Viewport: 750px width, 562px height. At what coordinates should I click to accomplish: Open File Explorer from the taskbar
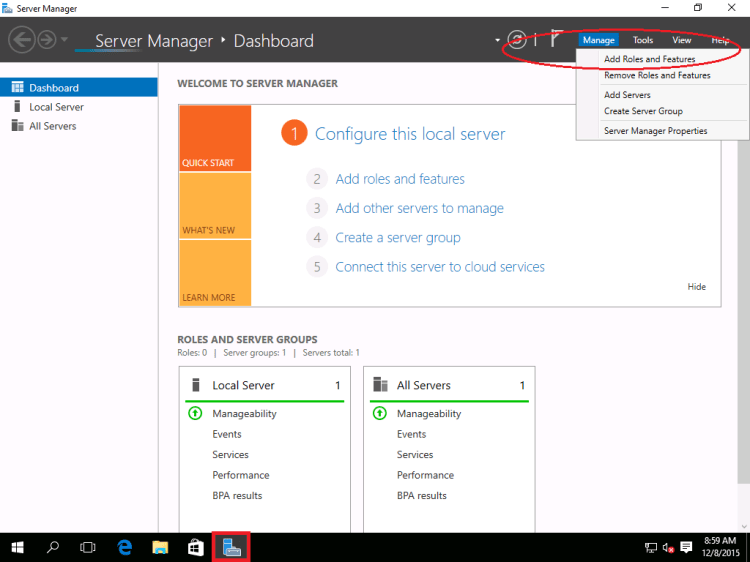pyautogui.click(x=160, y=547)
